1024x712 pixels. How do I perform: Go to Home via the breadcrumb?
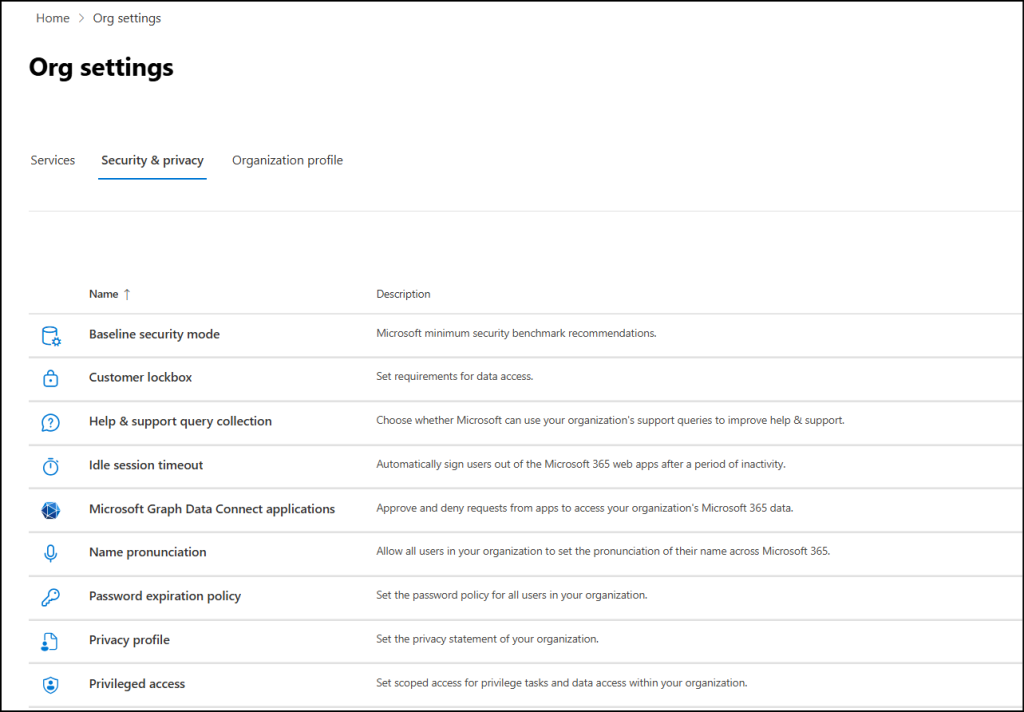coord(53,18)
